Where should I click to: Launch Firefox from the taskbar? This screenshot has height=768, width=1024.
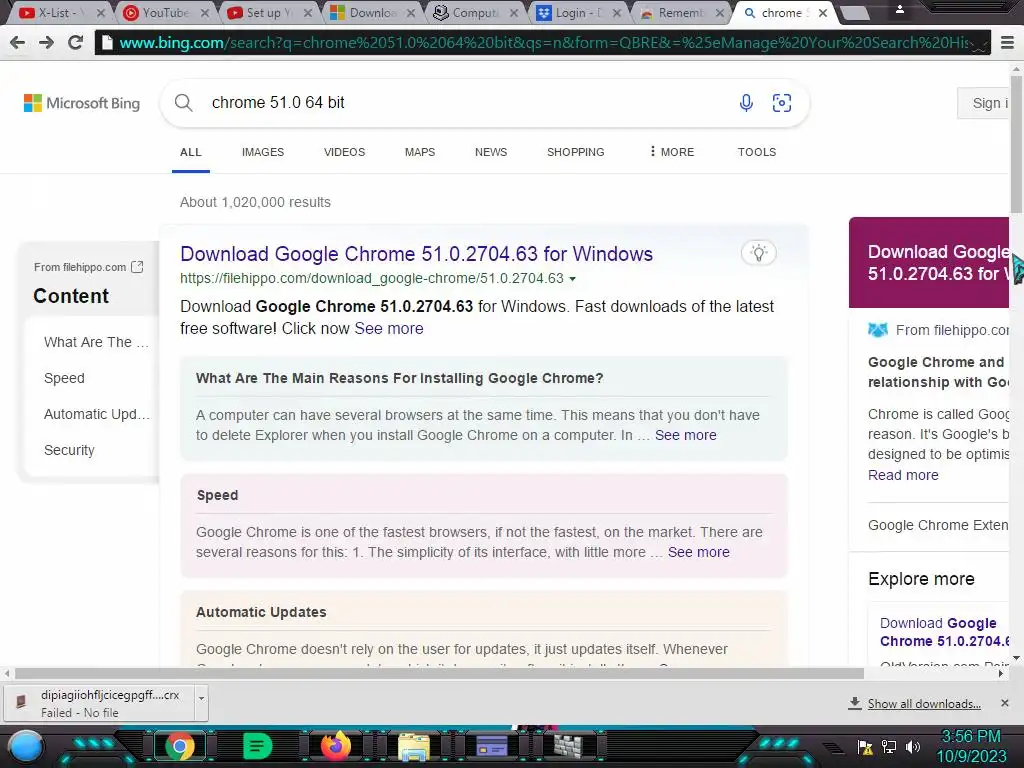tap(336, 746)
